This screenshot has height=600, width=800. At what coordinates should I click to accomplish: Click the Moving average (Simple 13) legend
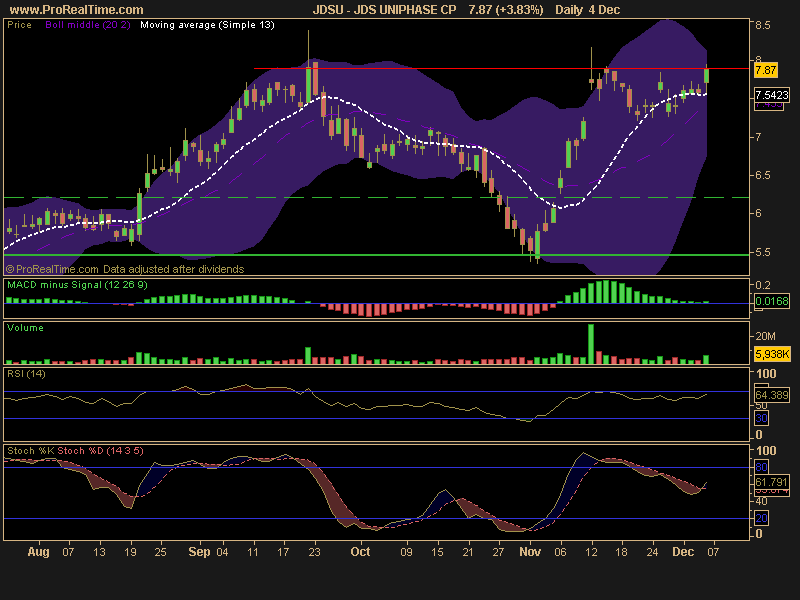pos(207,25)
